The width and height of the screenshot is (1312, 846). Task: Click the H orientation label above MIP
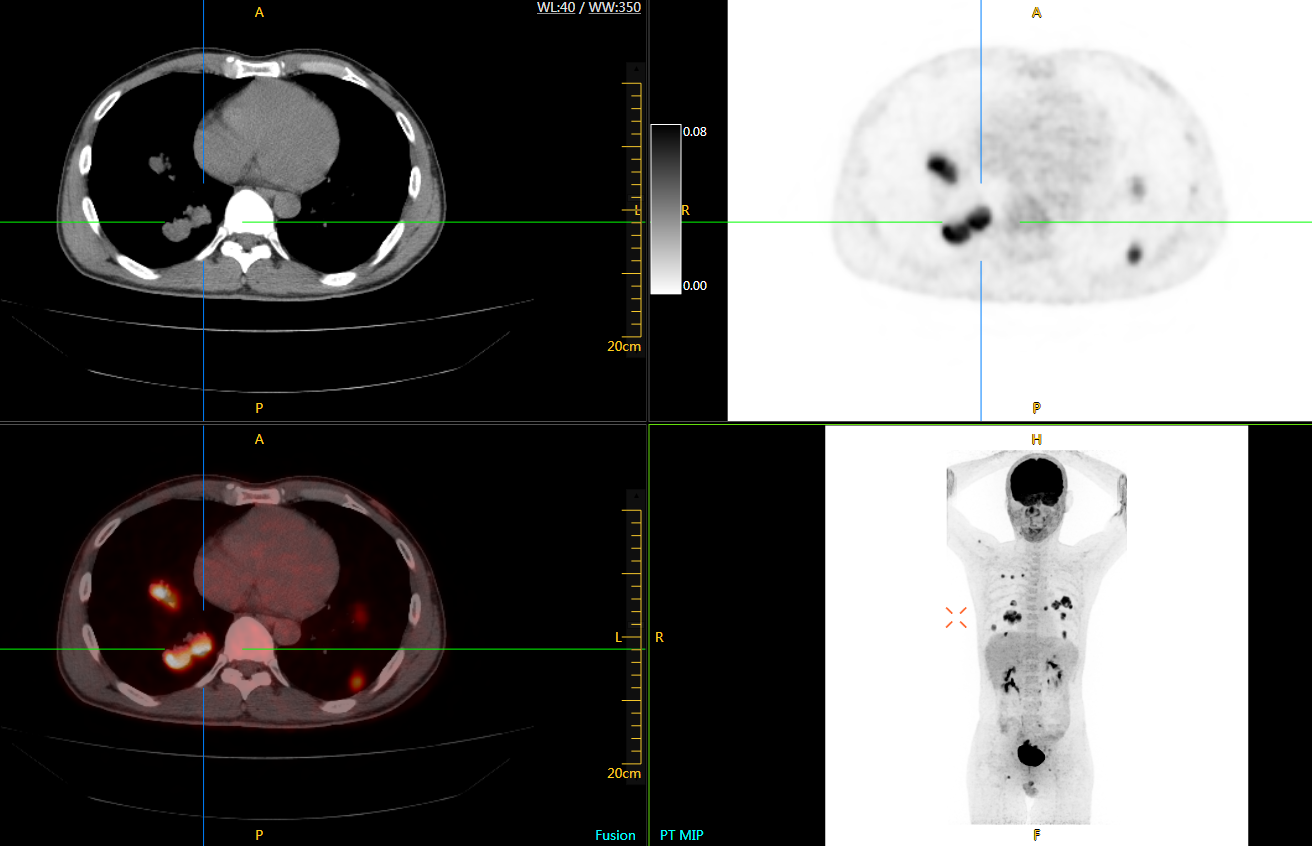click(1036, 439)
